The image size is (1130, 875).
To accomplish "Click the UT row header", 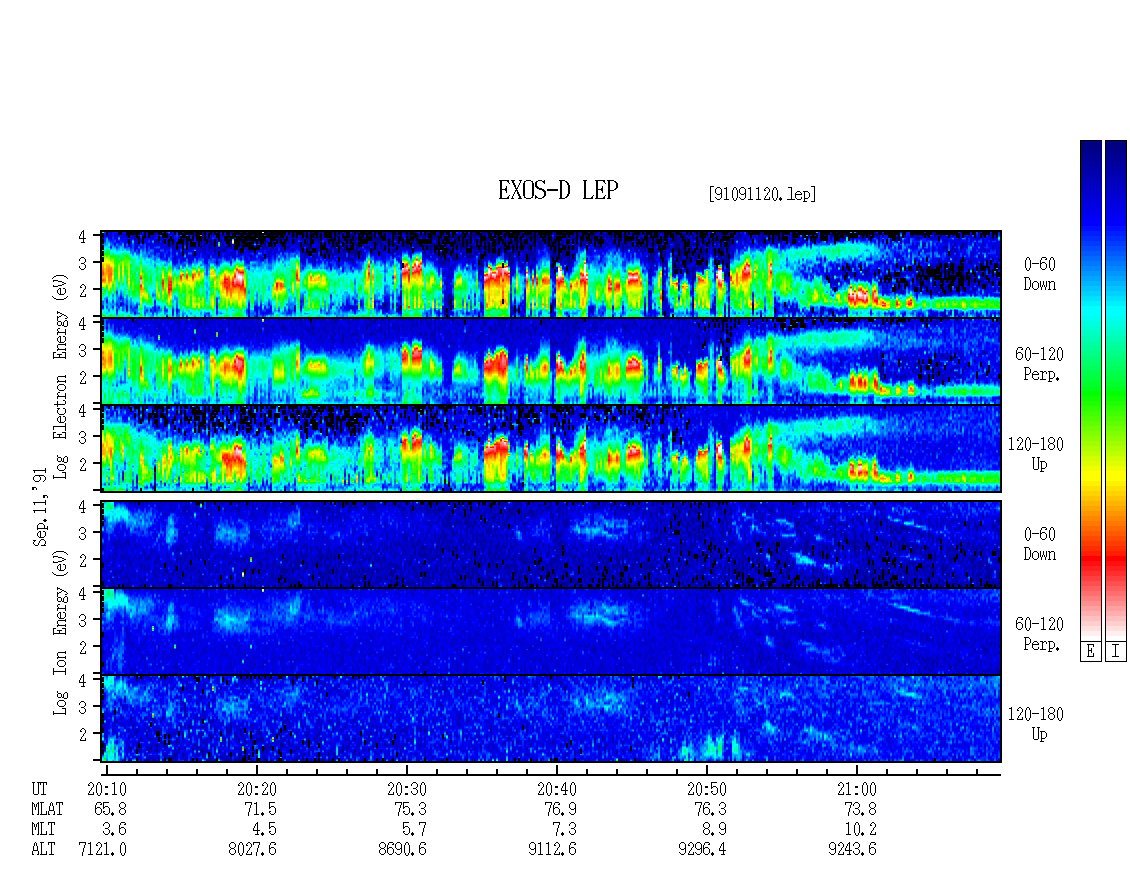I will click(39, 789).
